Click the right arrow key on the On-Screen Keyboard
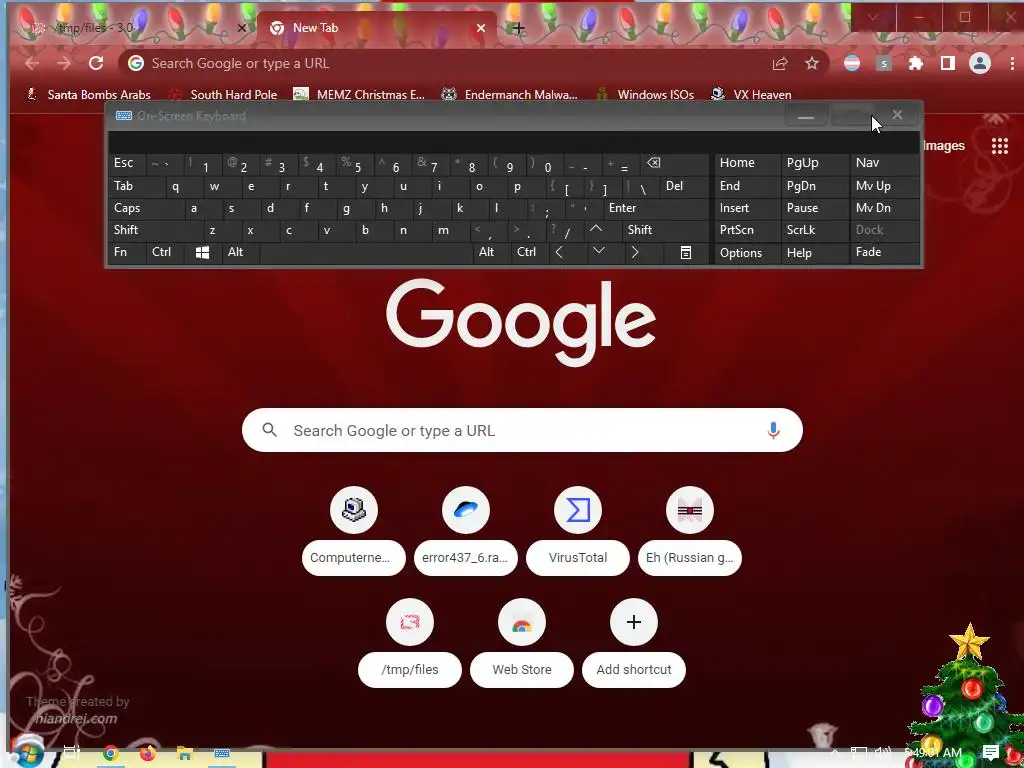The width and height of the screenshot is (1024, 768). (x=635, y=252)
